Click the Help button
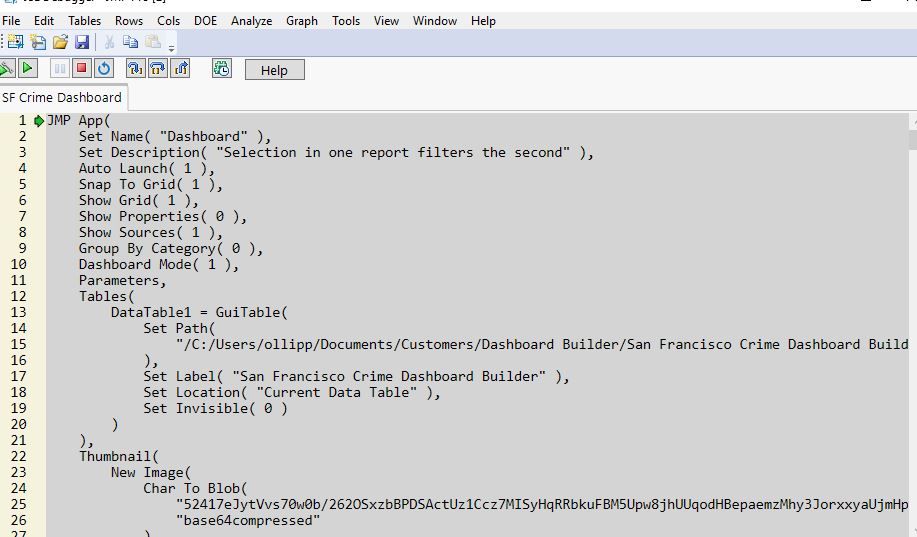 274,70
